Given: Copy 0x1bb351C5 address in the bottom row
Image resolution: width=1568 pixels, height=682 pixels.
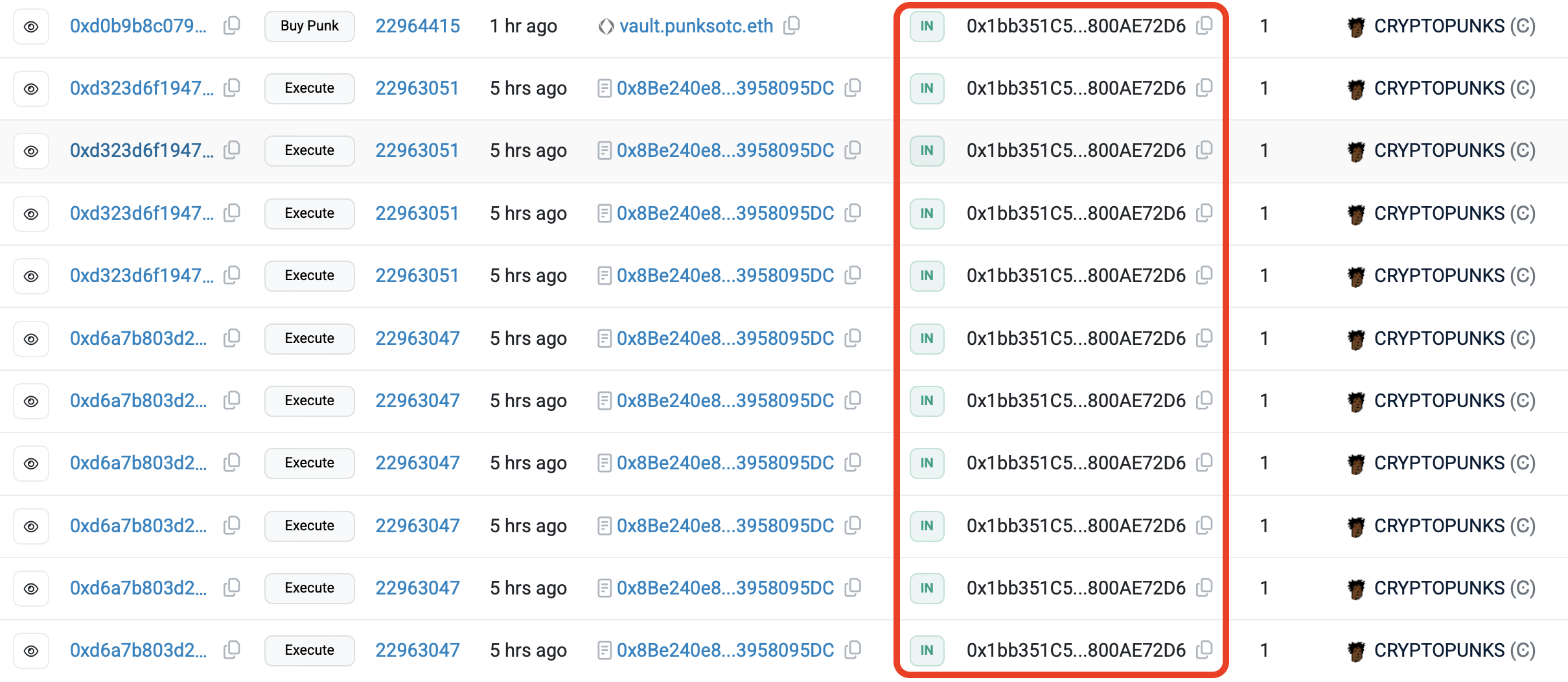Looking at the screenshot, I should click(x=1204, y=650).
